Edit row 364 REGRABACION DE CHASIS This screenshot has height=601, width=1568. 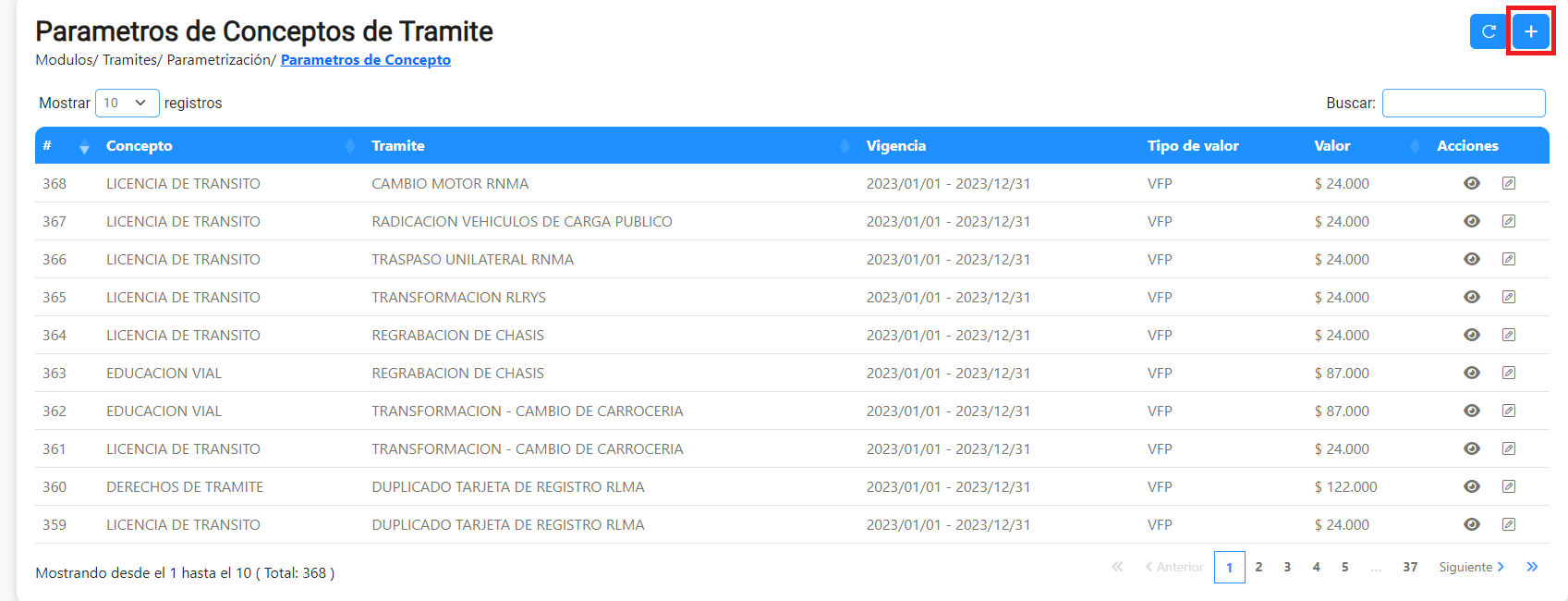click(x=1509, y=335)
